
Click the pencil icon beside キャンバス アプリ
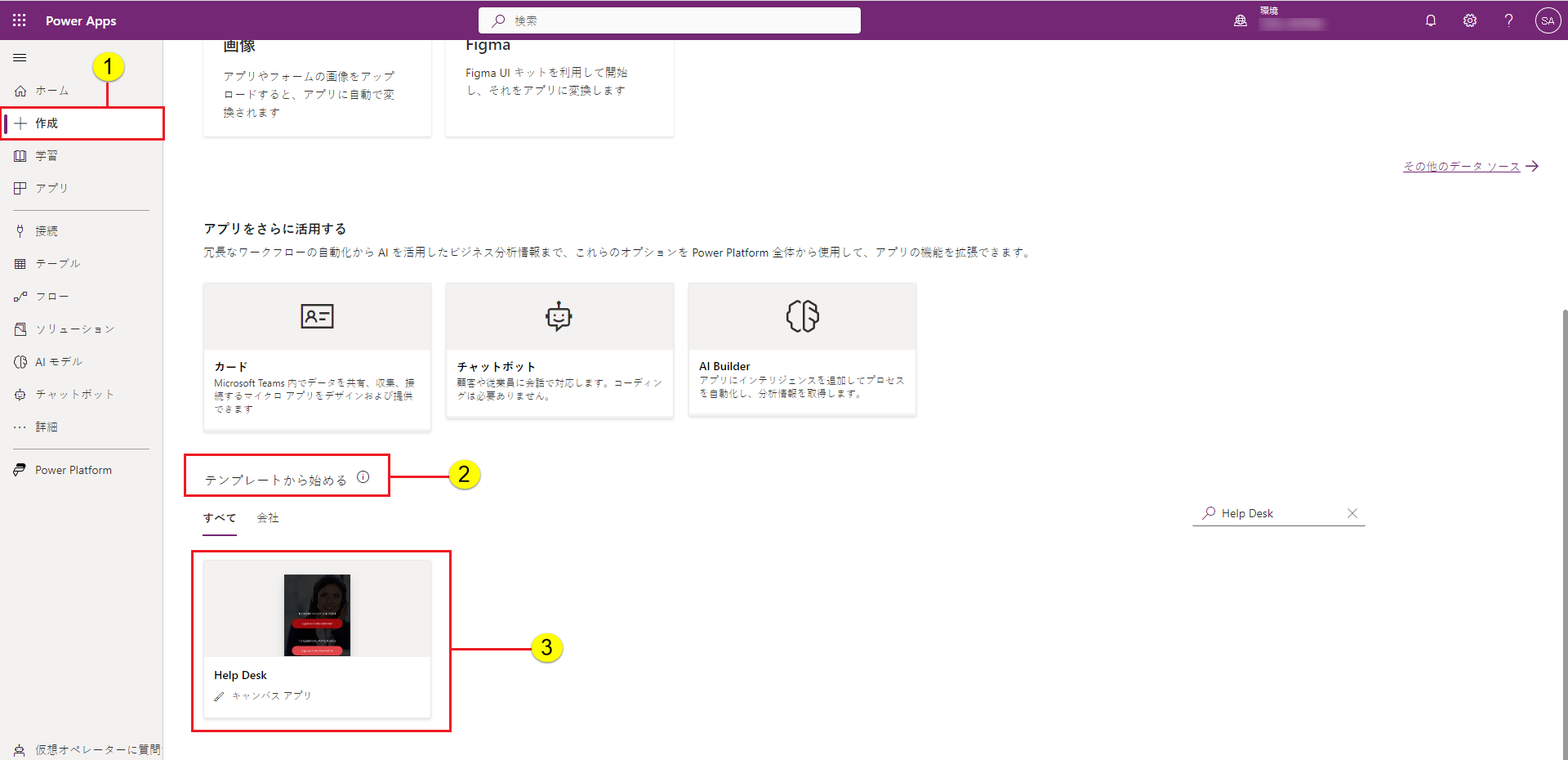click(x=219, y=696)
